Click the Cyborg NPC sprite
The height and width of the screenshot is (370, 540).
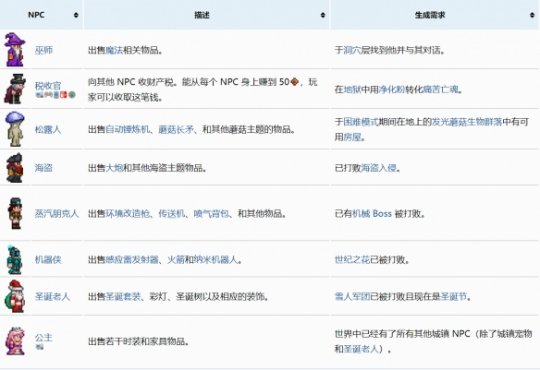point(15,259)
